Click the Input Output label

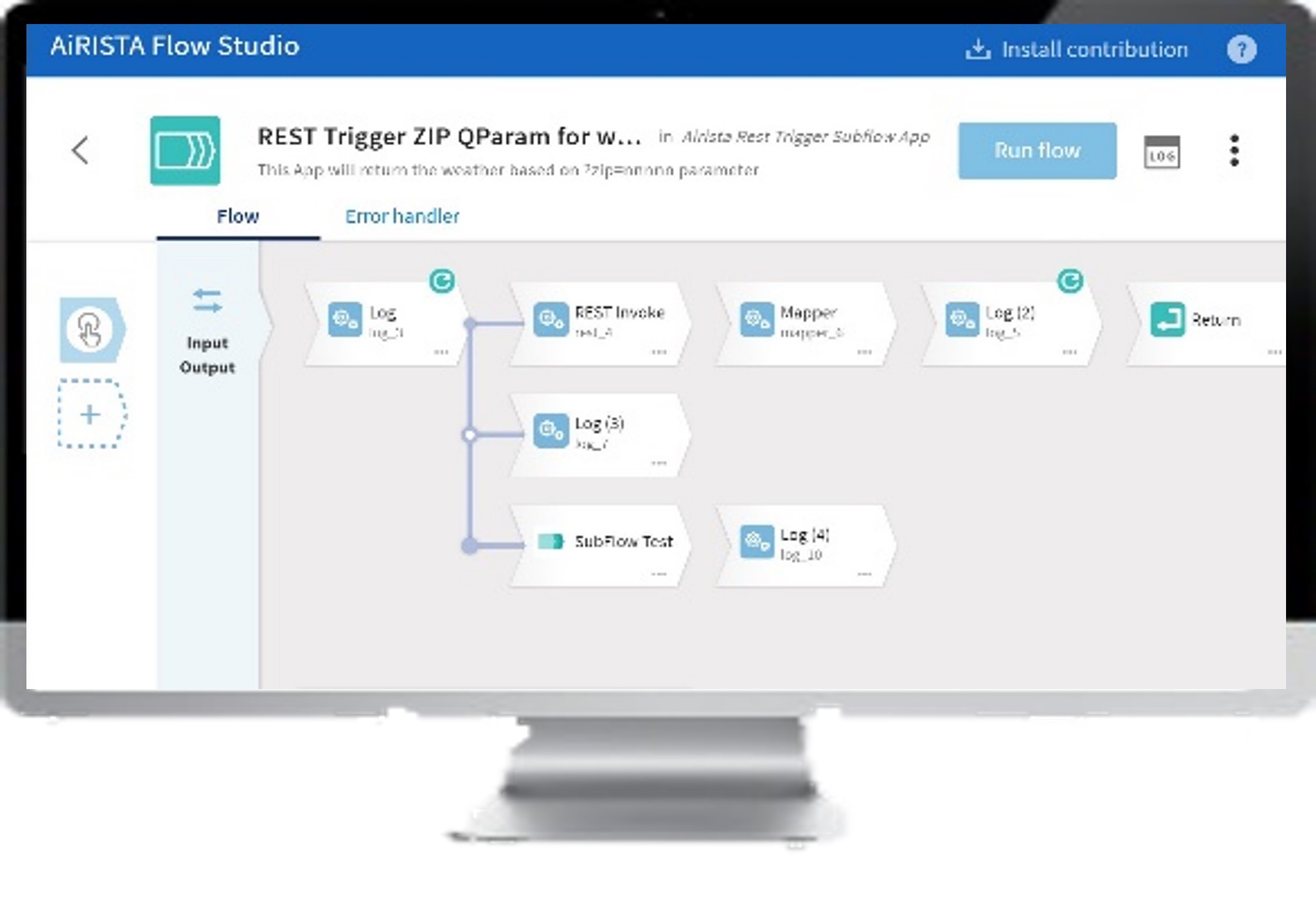coord(207,355)
